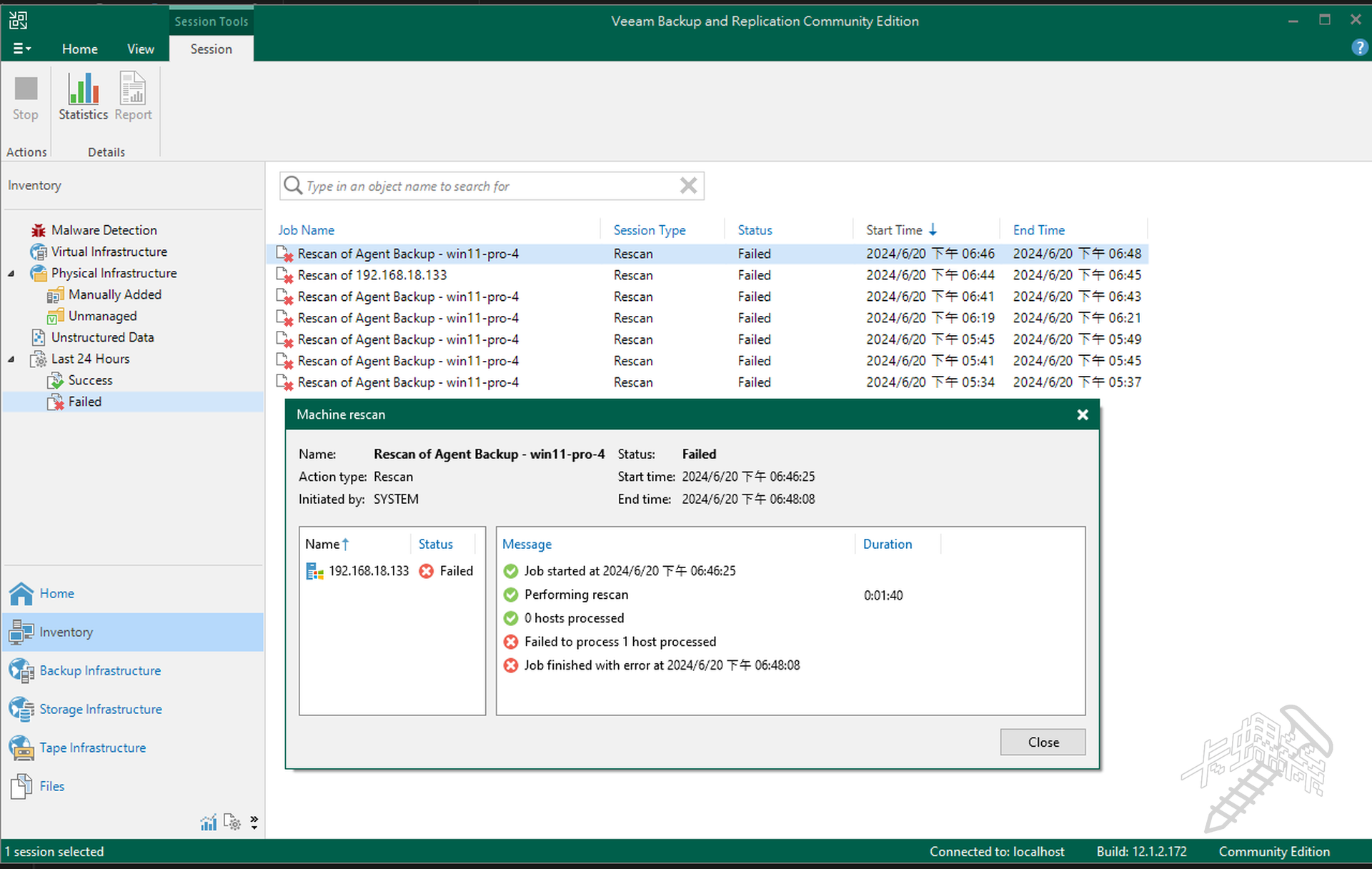Switch to the View ribbon tab
This screenshot has height=869, width=1372.
(140, 49)
